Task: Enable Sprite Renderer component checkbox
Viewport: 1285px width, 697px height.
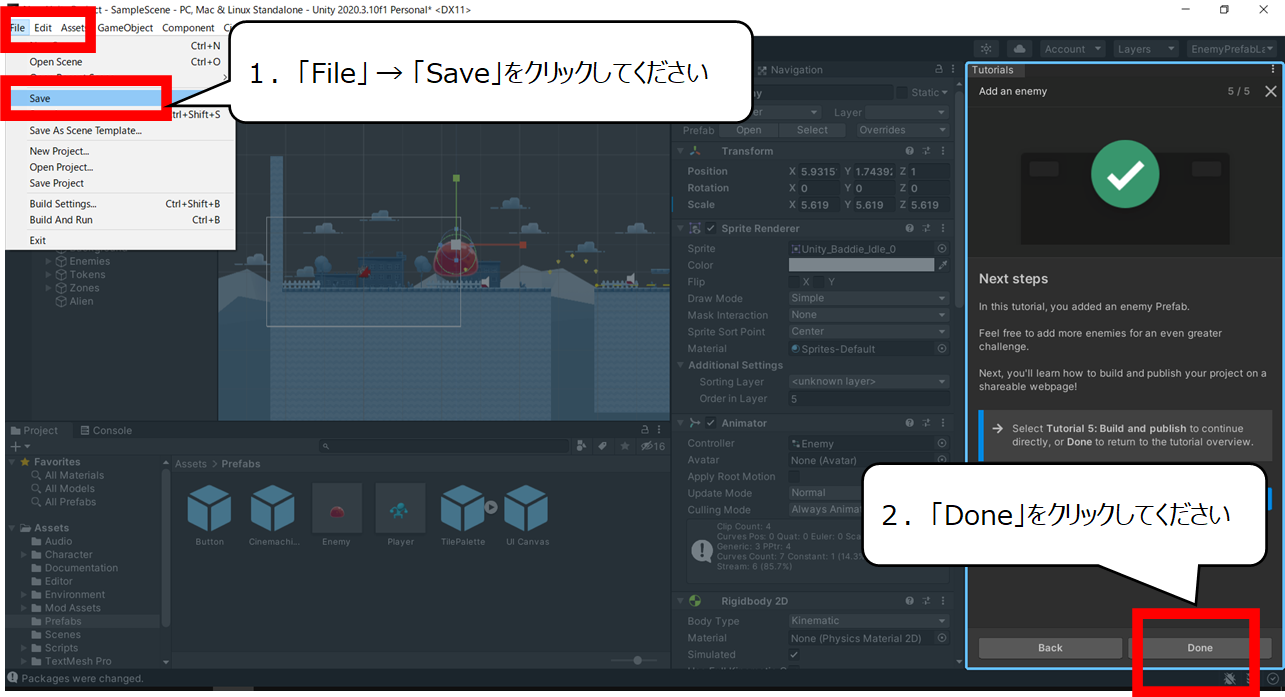Action: [711, 228]
